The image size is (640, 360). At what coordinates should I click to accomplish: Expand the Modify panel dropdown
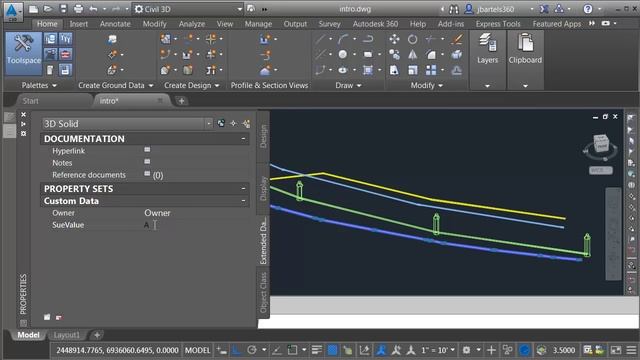[x=427, y=85]
